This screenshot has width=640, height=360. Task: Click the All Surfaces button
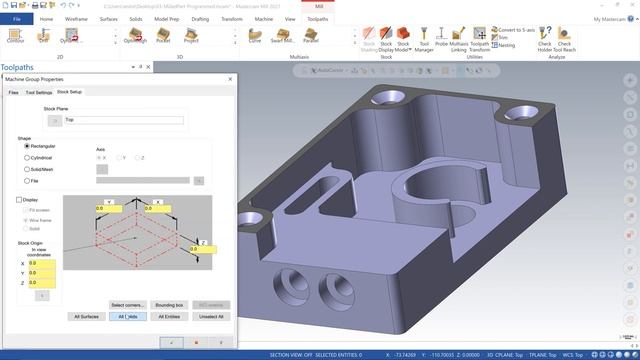(x=87, y=316)
